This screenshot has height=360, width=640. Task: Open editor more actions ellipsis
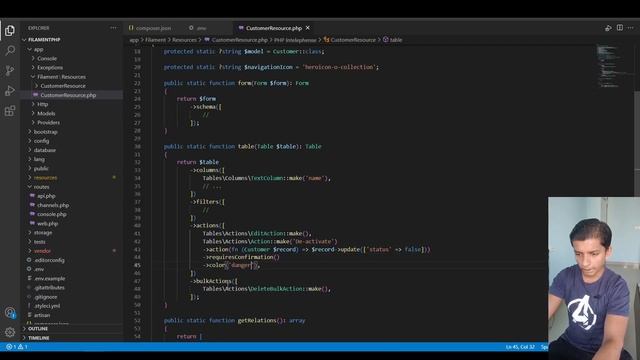(x=631, y=28)
